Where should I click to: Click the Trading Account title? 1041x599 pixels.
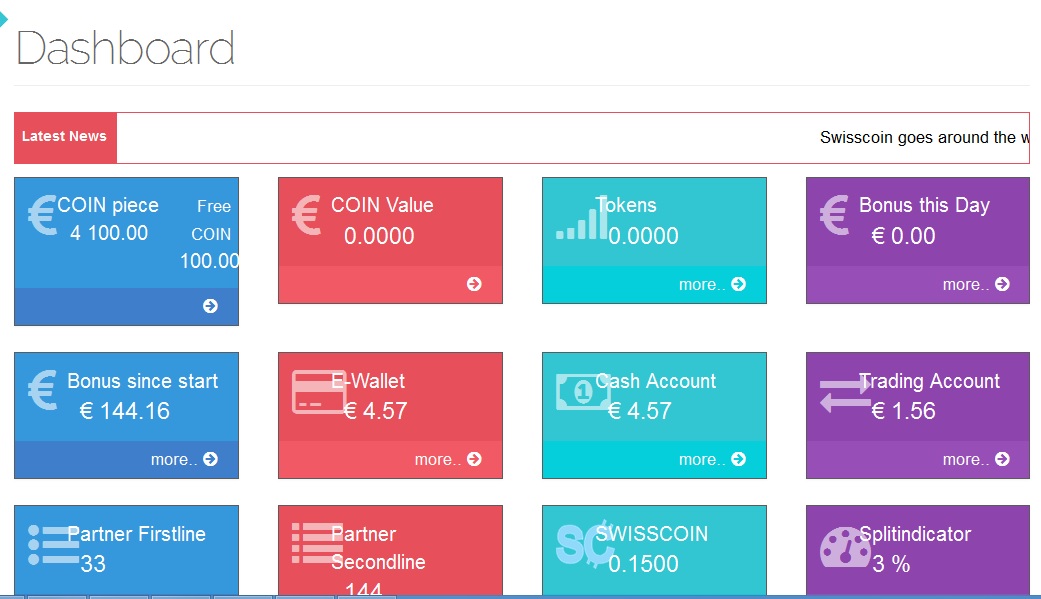pyautogui.click(x=929, y=381)
